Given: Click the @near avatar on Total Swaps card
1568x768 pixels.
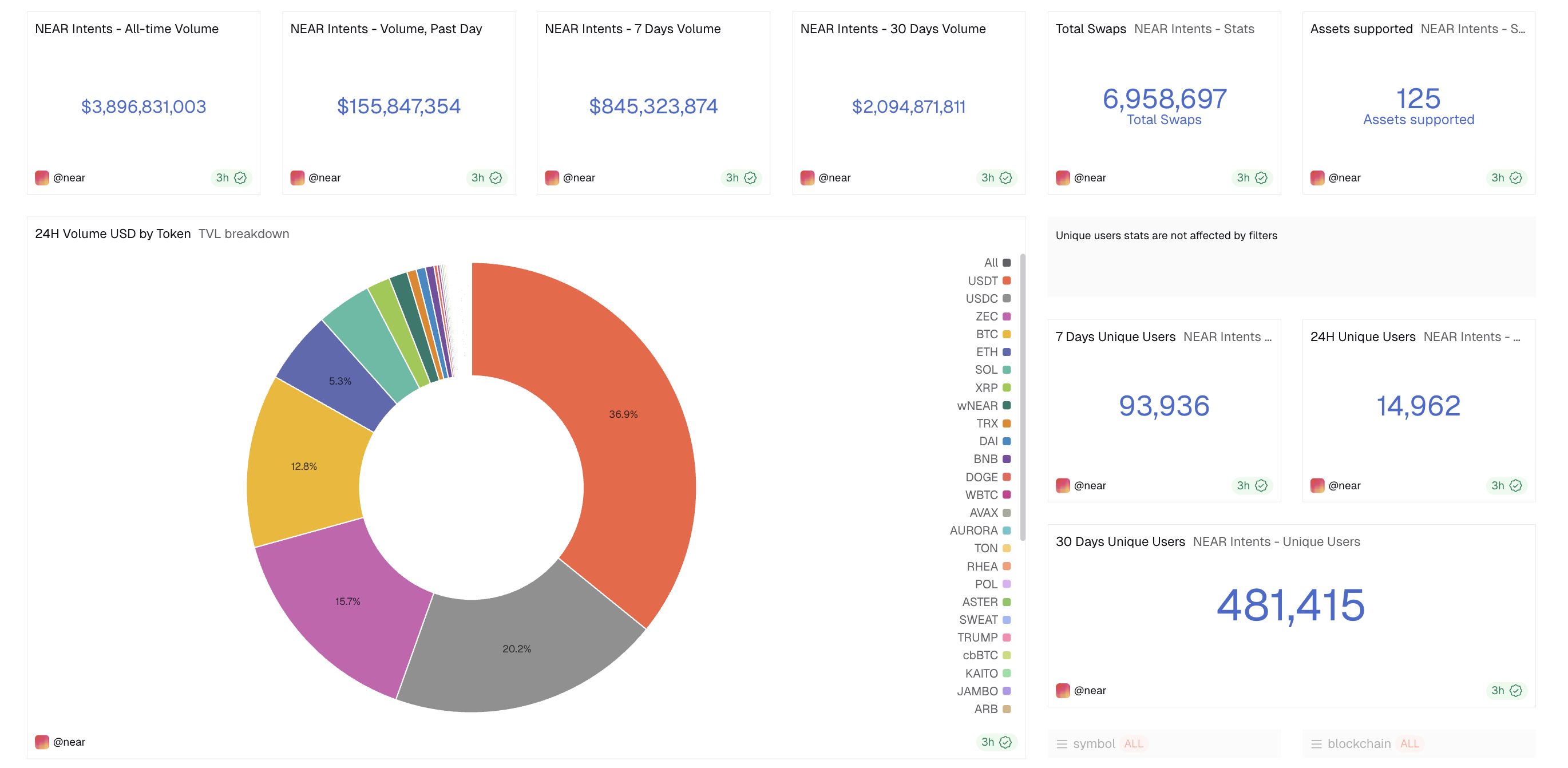Looking at the screenshot, I should click(1063, 178).
